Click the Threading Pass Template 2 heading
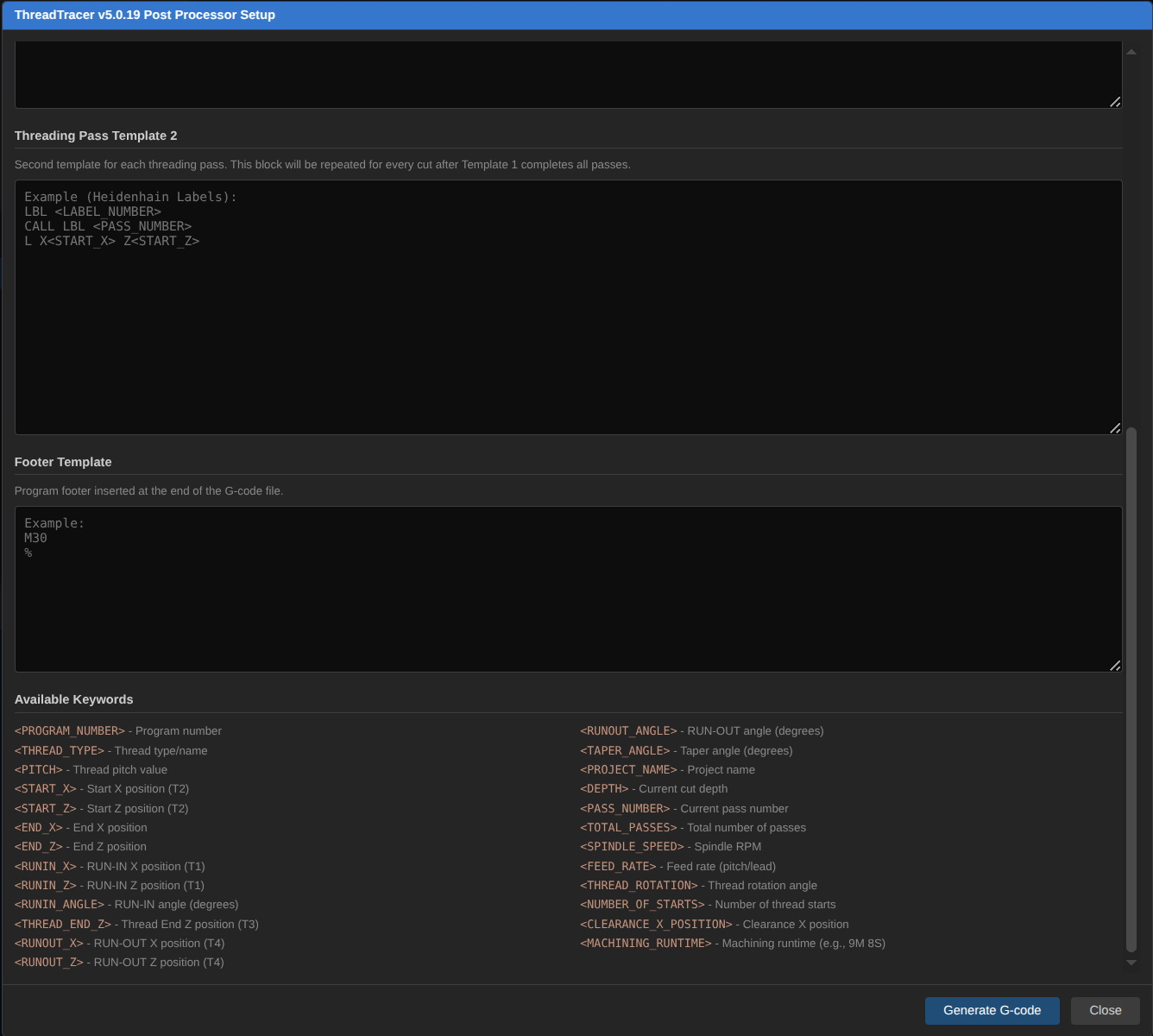The image size is (1153, 1036). 96,136
